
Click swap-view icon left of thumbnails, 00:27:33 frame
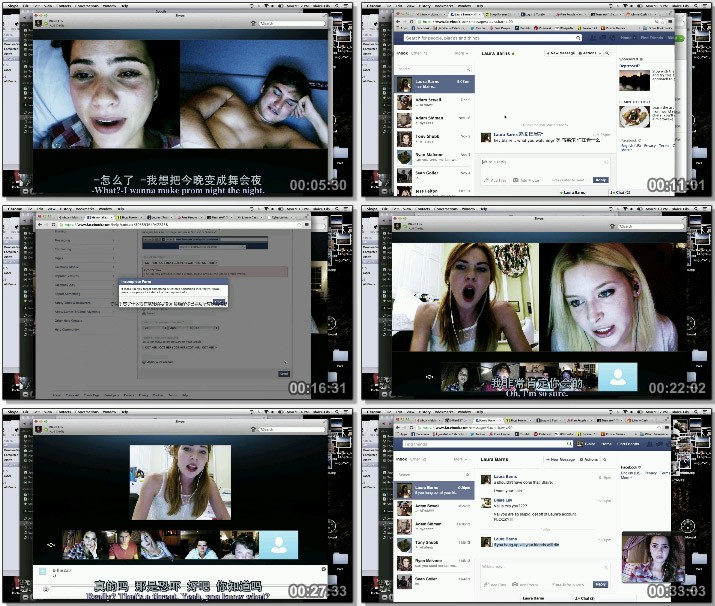pos(51,544)
